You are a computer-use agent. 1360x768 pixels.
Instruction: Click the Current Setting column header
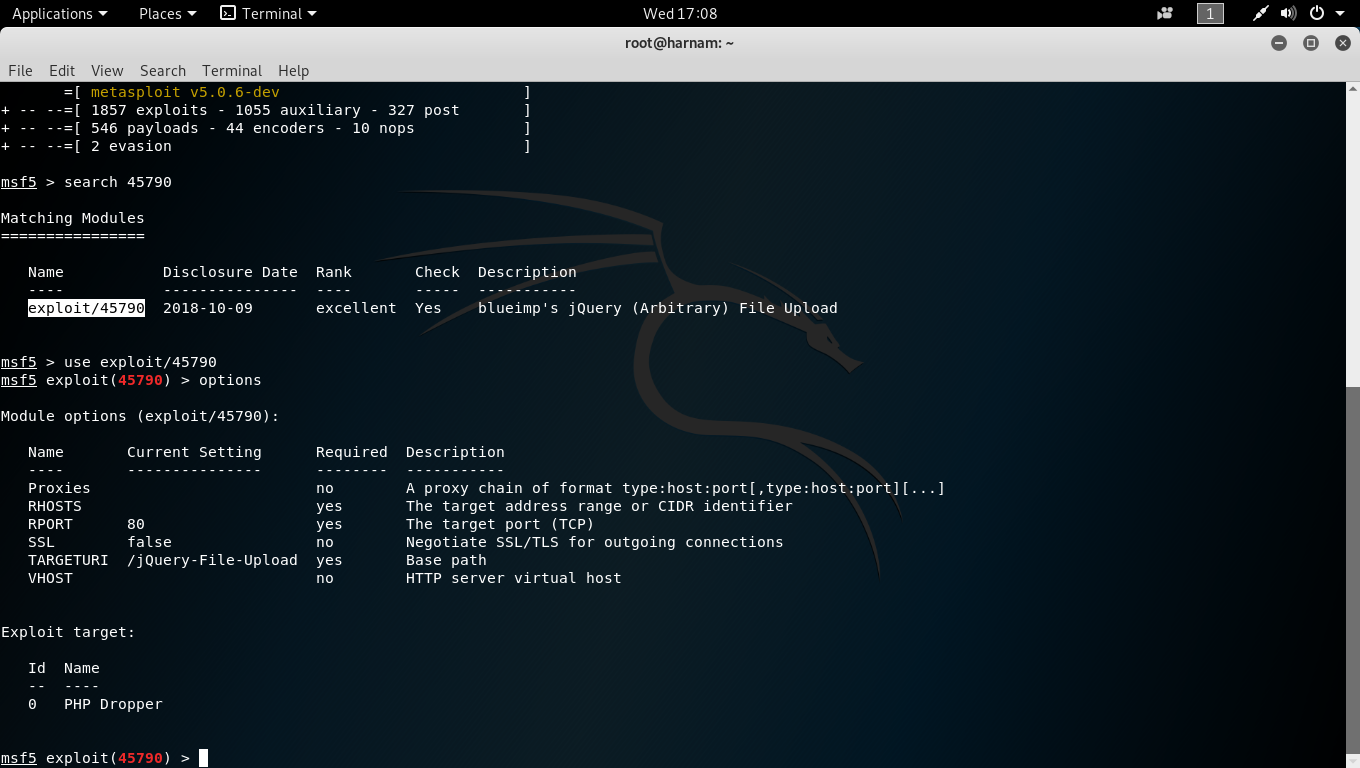[x=194, y=452]
